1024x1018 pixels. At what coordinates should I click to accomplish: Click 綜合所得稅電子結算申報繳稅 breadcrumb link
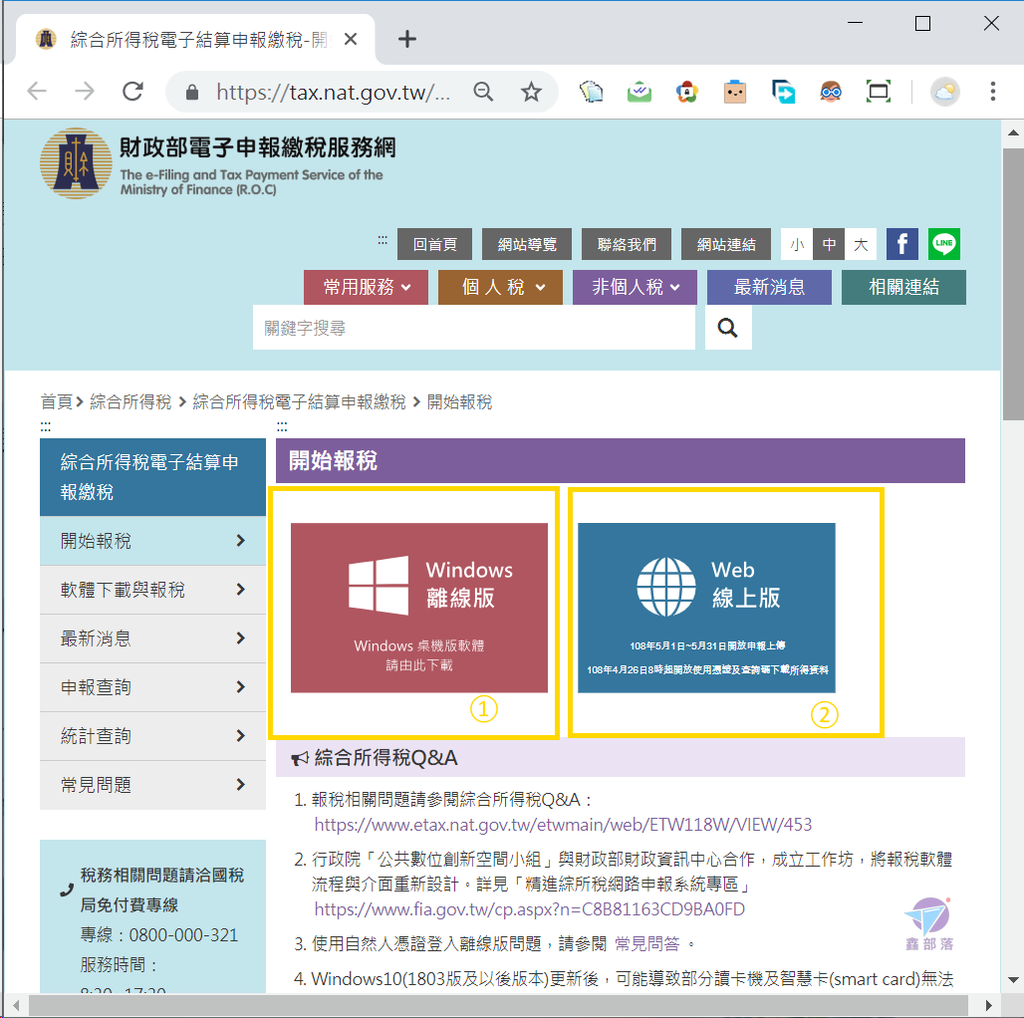click(299, 402)
